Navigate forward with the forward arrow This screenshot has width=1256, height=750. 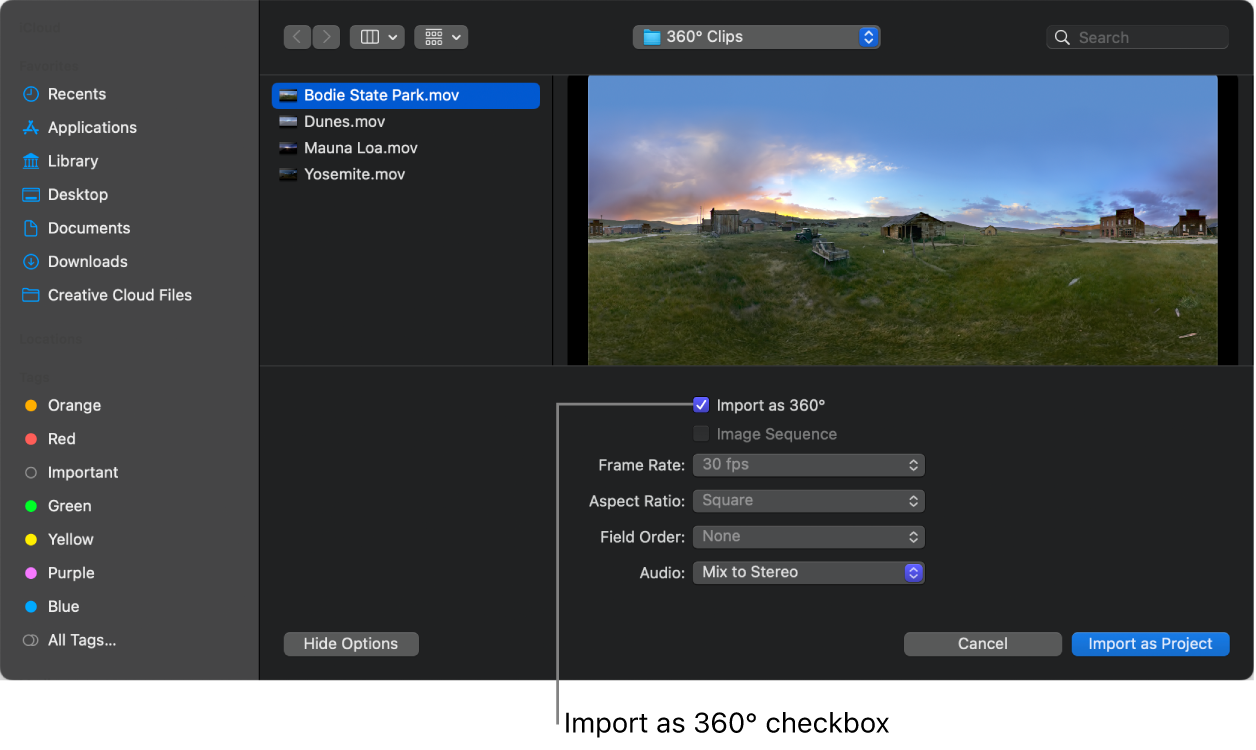[325, 36]
